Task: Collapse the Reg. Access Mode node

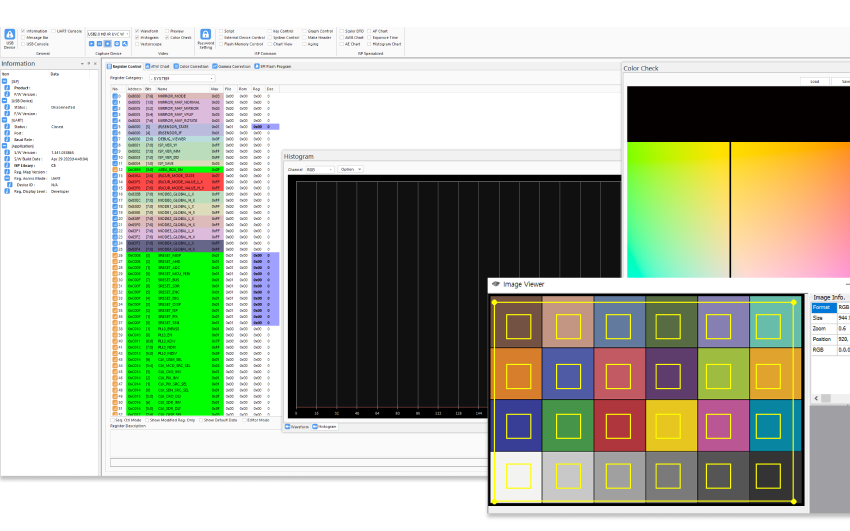Action: (7, 178)
